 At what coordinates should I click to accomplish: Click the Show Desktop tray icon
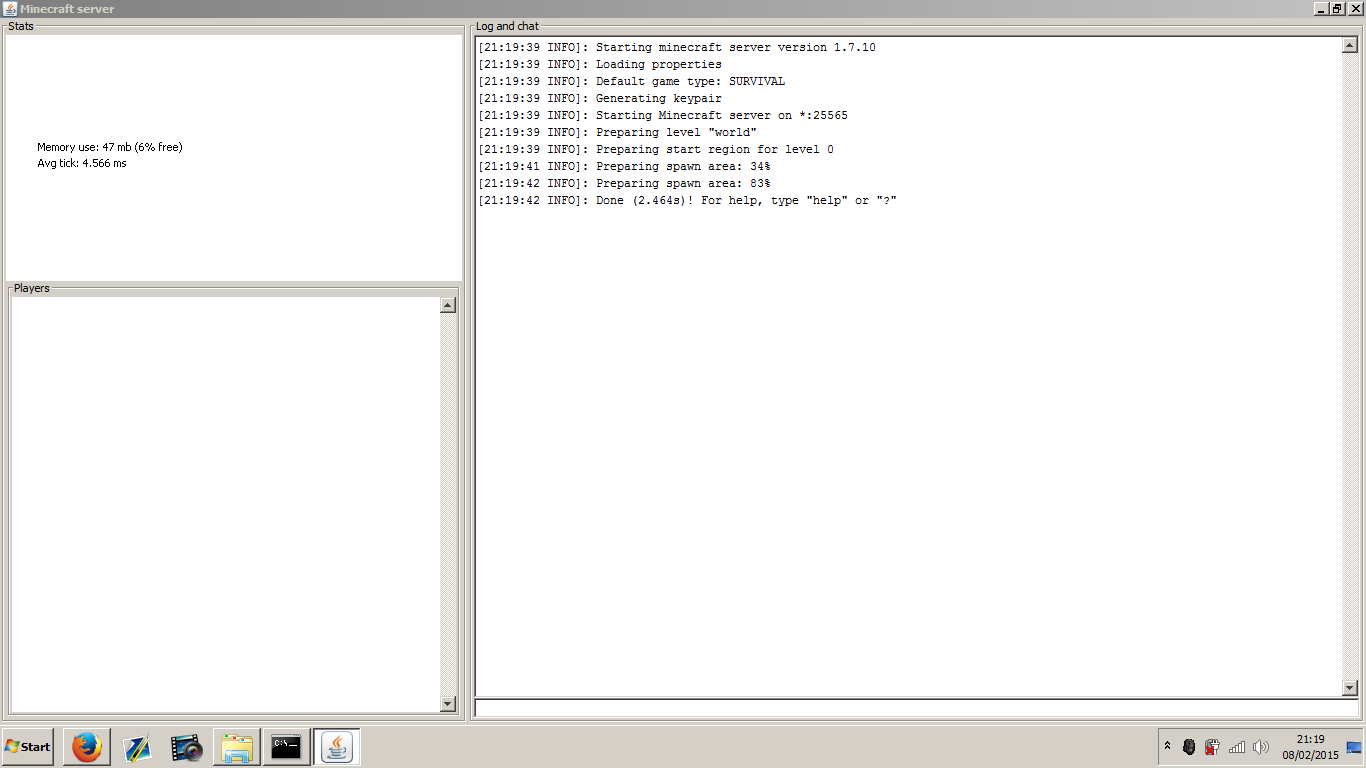(x=1355, y=747)
